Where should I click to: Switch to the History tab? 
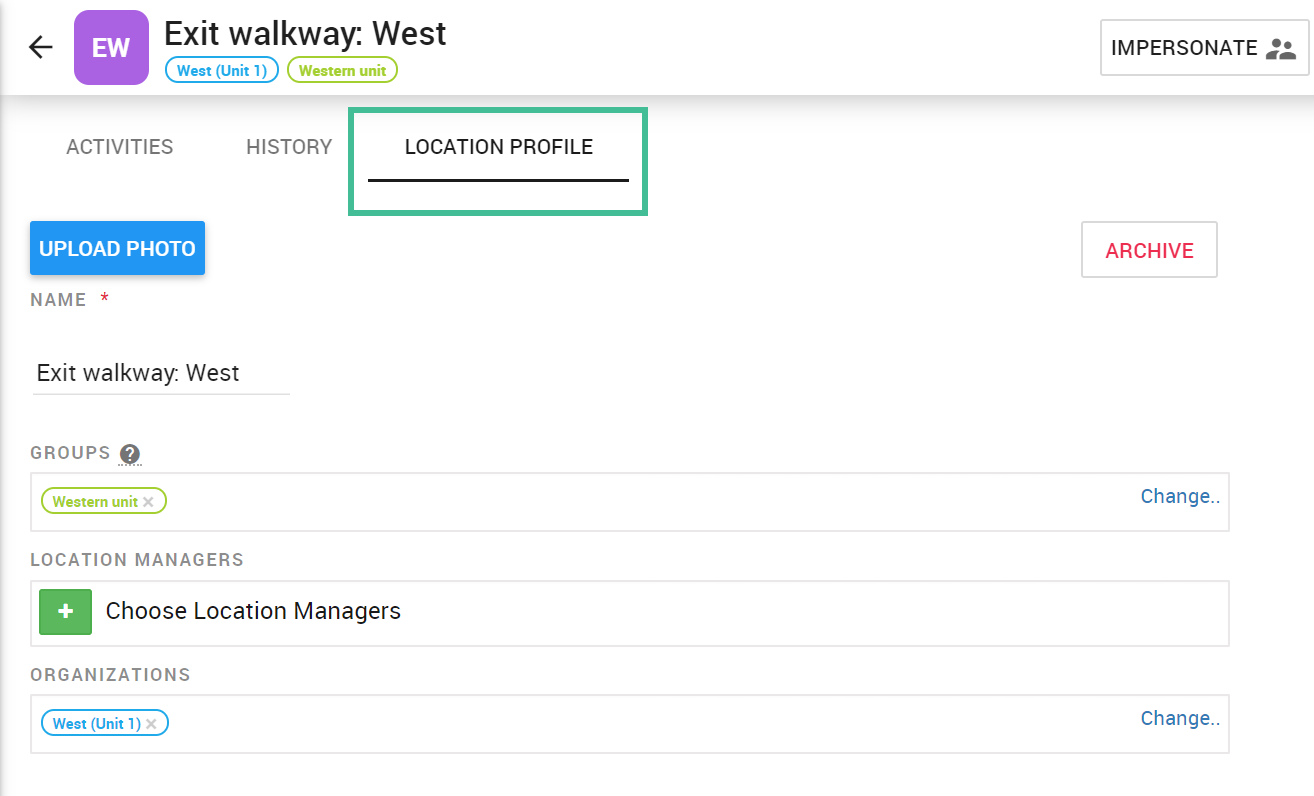(x=289, y=147)
